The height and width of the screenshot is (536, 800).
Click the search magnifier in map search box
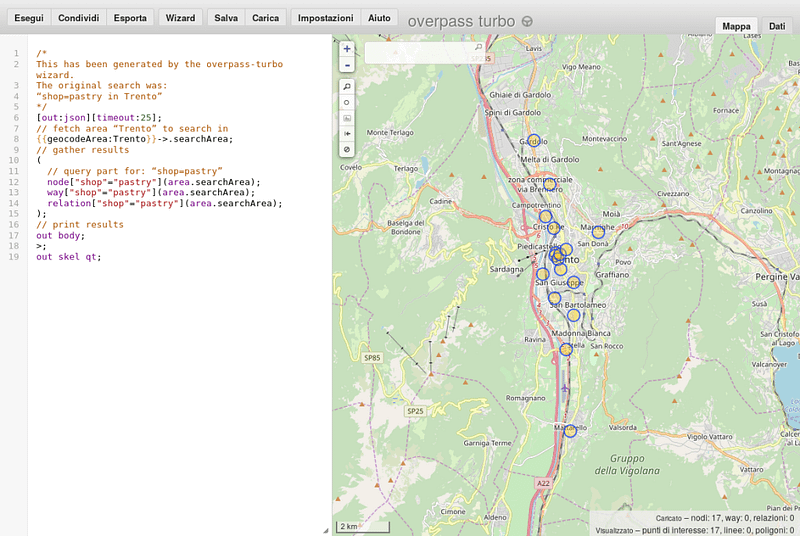(x=478, y=47)
